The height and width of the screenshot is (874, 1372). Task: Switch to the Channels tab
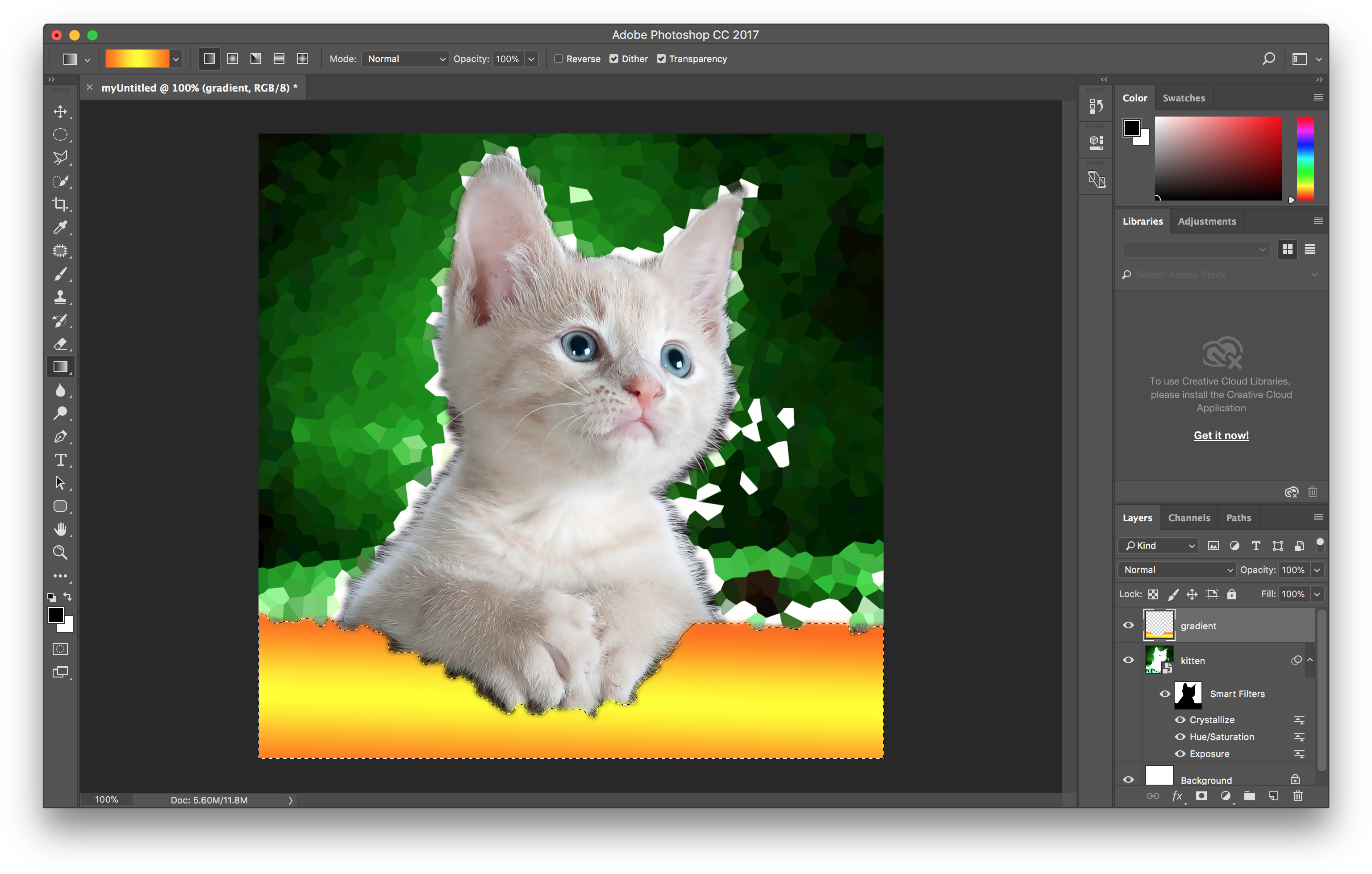click(1189, 517)
